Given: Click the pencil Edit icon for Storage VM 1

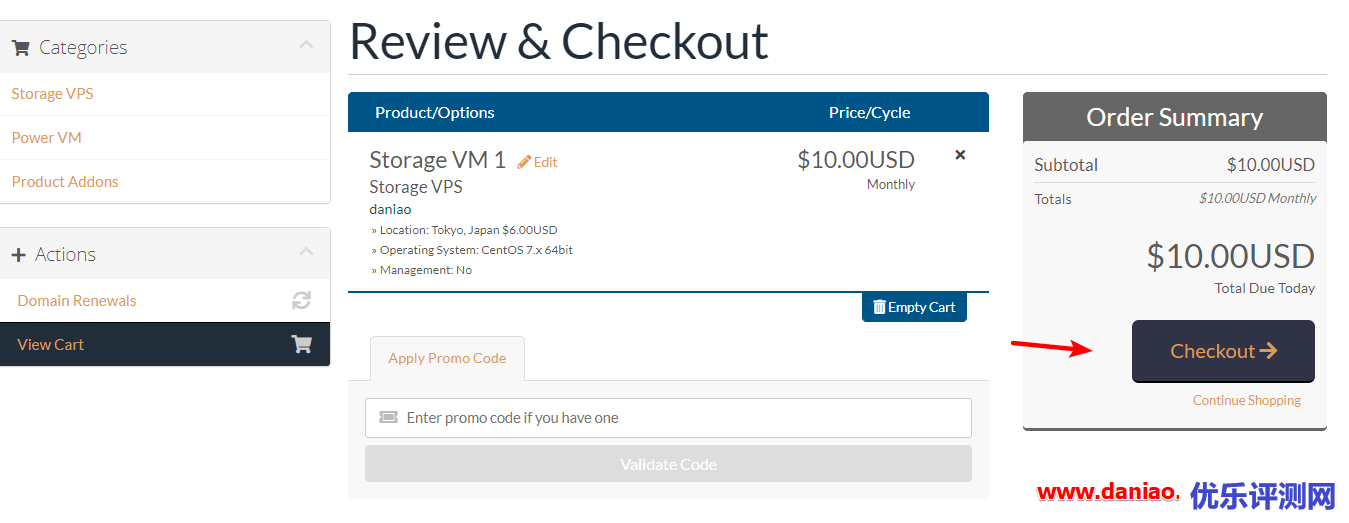Looking at the screenshot, I should coord(525,162).
